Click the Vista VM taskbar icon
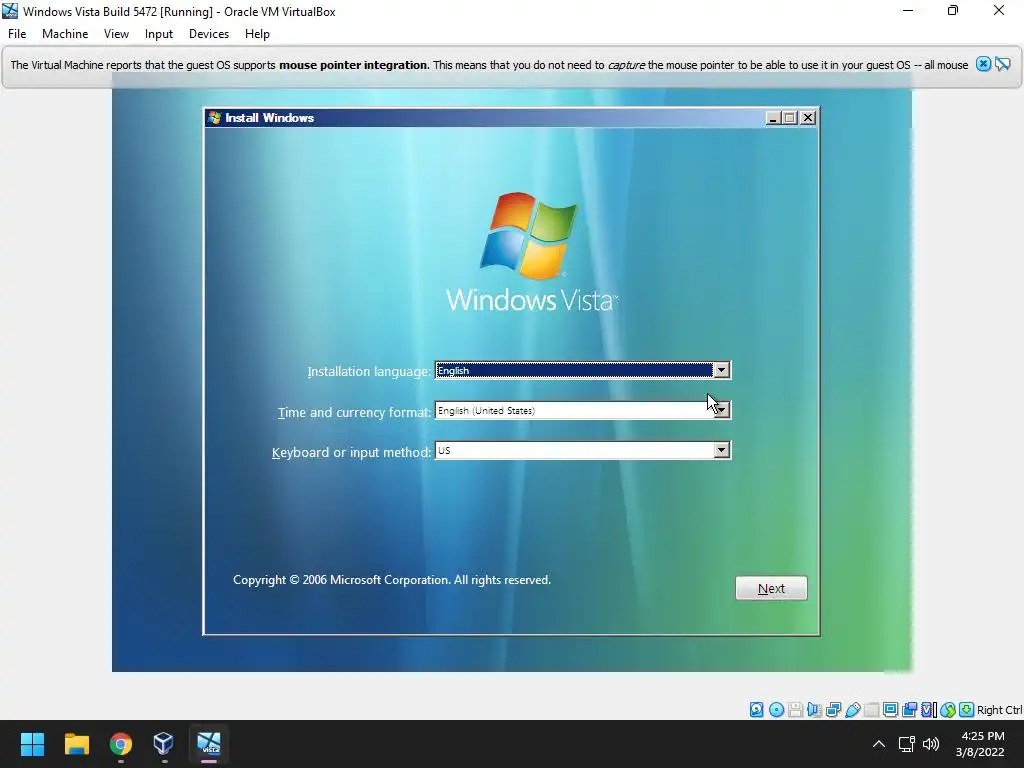Screen dimensions: 1024x768 [x=209, y=744]
